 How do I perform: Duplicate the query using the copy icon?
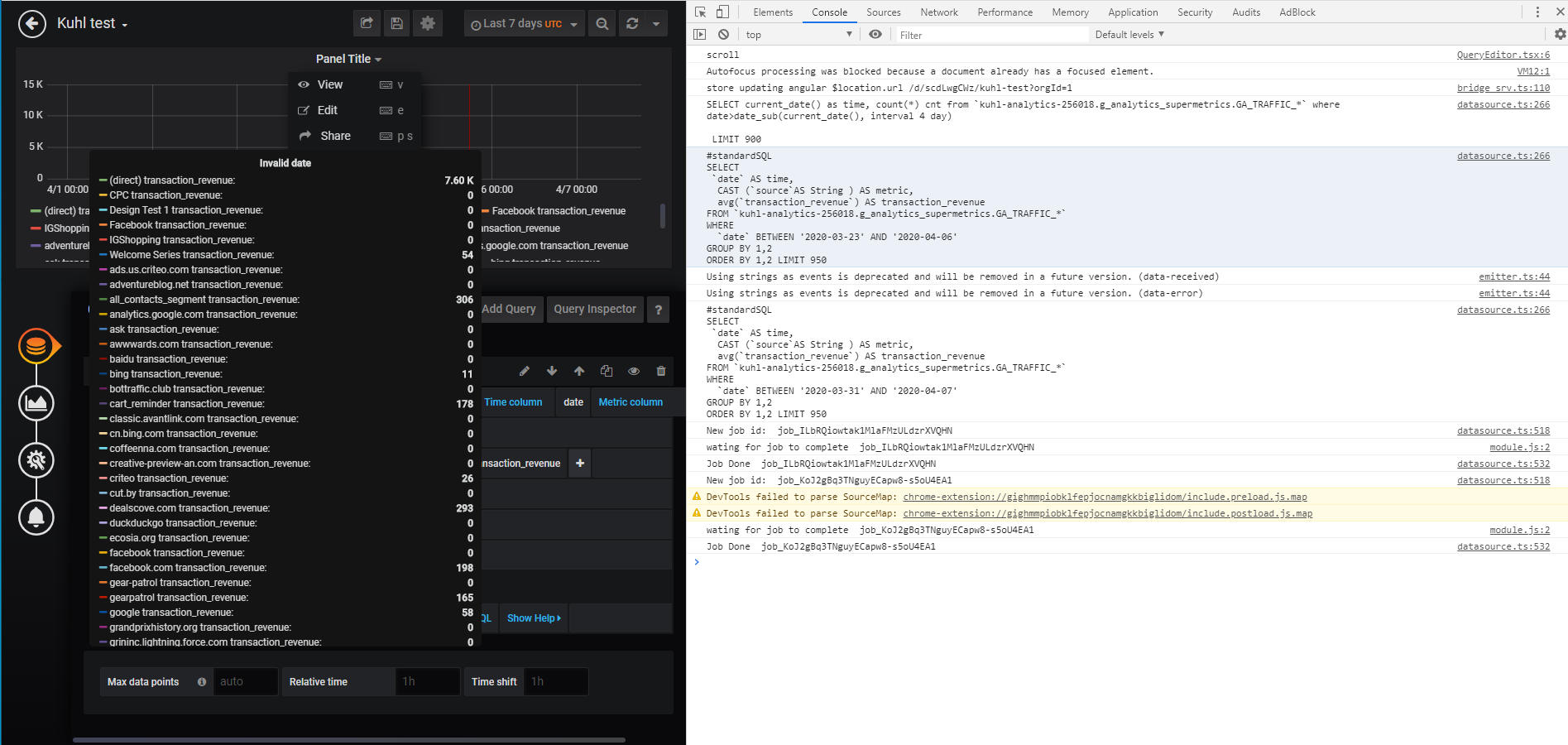tap(607, 371)
